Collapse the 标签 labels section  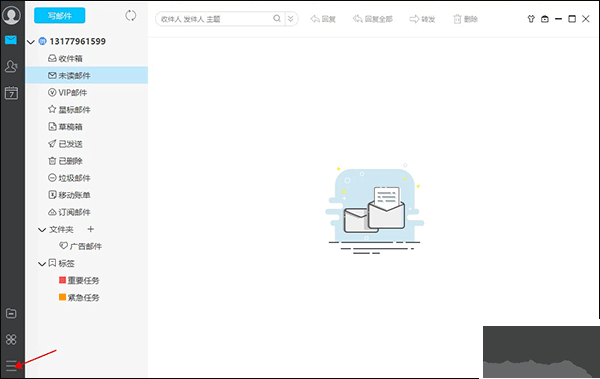coord(42,264)
